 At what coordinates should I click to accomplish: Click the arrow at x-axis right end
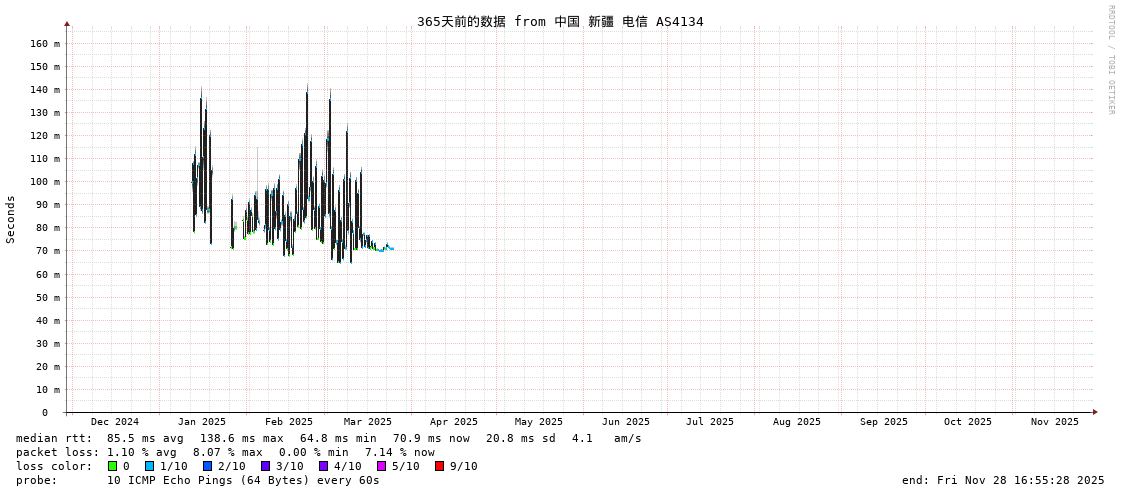pos(1095,412)
